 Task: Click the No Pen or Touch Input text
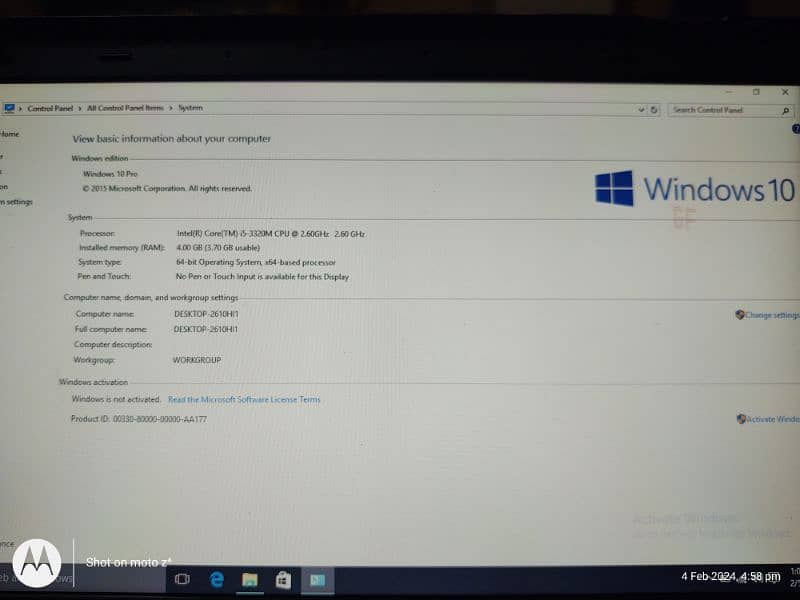262,277
